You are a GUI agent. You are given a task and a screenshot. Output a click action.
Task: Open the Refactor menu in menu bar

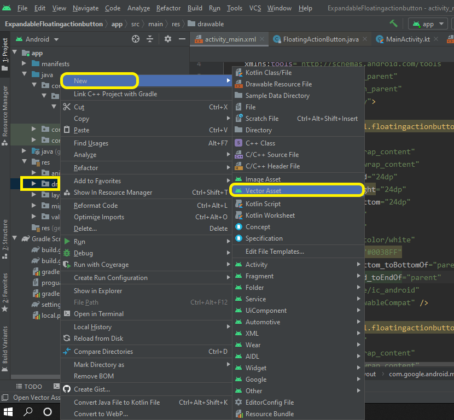pos(168,8)
